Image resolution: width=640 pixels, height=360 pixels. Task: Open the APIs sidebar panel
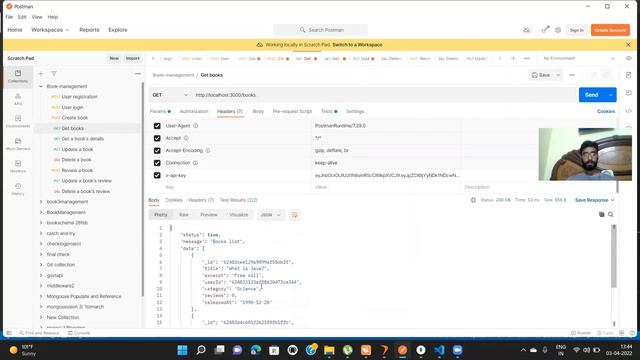[x=18, y=99]
